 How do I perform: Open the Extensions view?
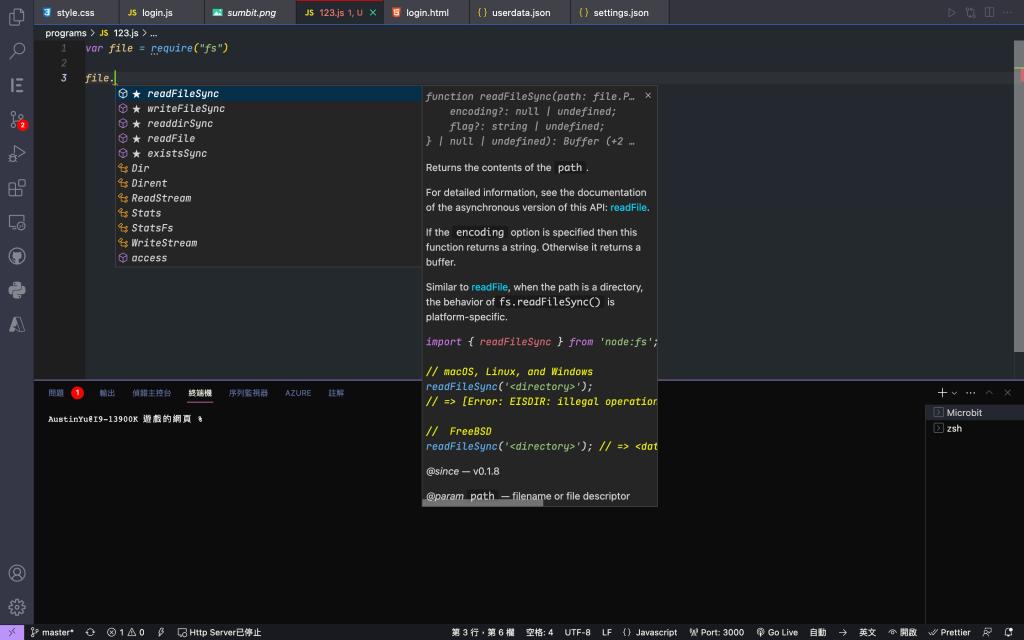[x=17, y=188]
